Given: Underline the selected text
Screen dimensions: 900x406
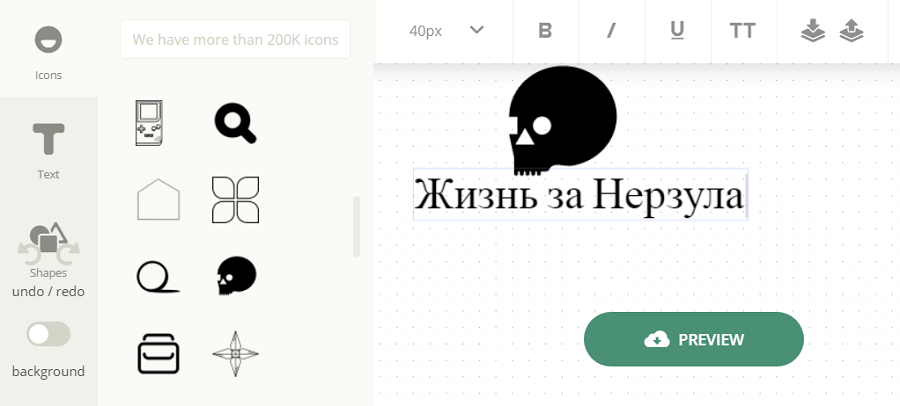Looking at the screenshot, I should pyautogui.click(x=678, y=30).
